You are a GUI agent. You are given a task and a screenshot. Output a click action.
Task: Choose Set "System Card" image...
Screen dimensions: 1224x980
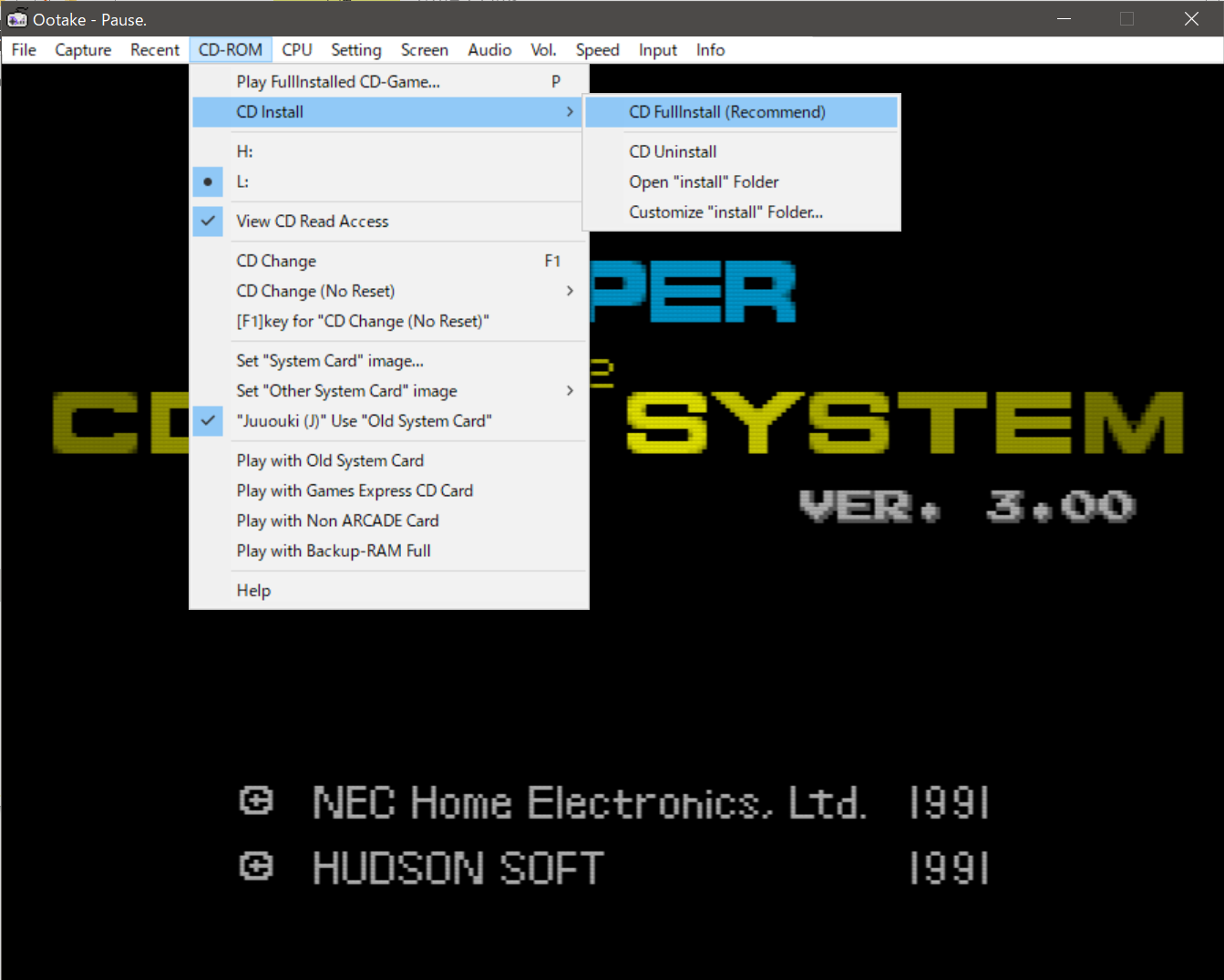pyautogui.click(x=388, y=361)
